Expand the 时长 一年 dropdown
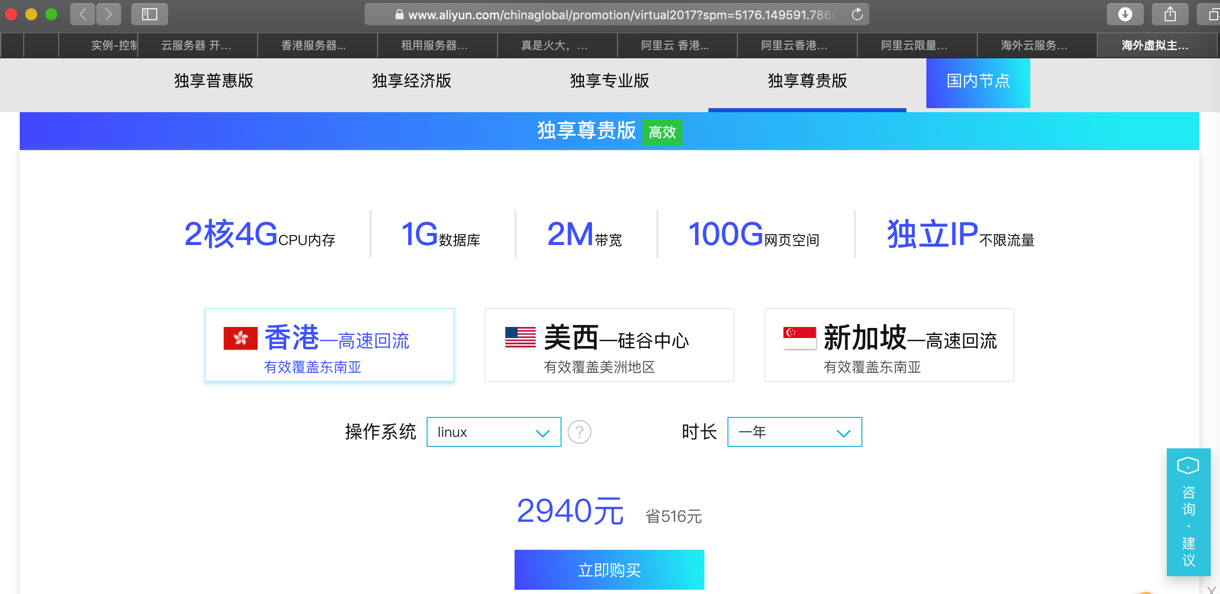1220x594 pixels. 795,432
